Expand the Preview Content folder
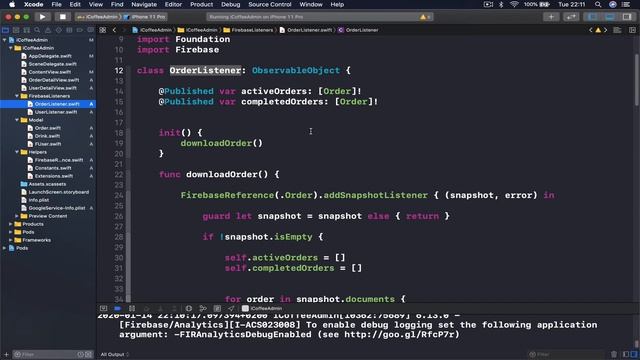Image resolution: width=640 pixels, height=360 pixels. [x=17, y=216]
